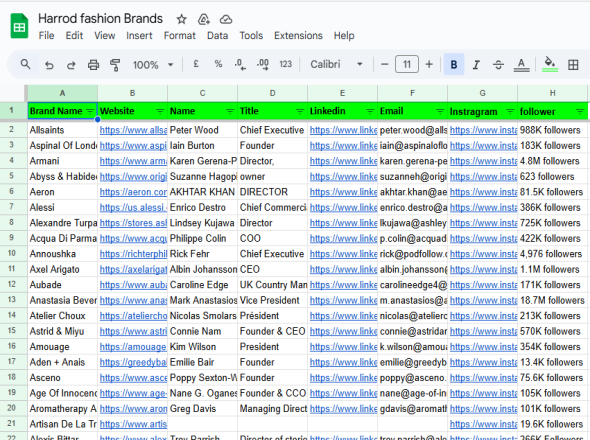Open the Armani Instagram link
This screenshot has height=440, width=590.
pyautogui.click(x=483, y=161)
